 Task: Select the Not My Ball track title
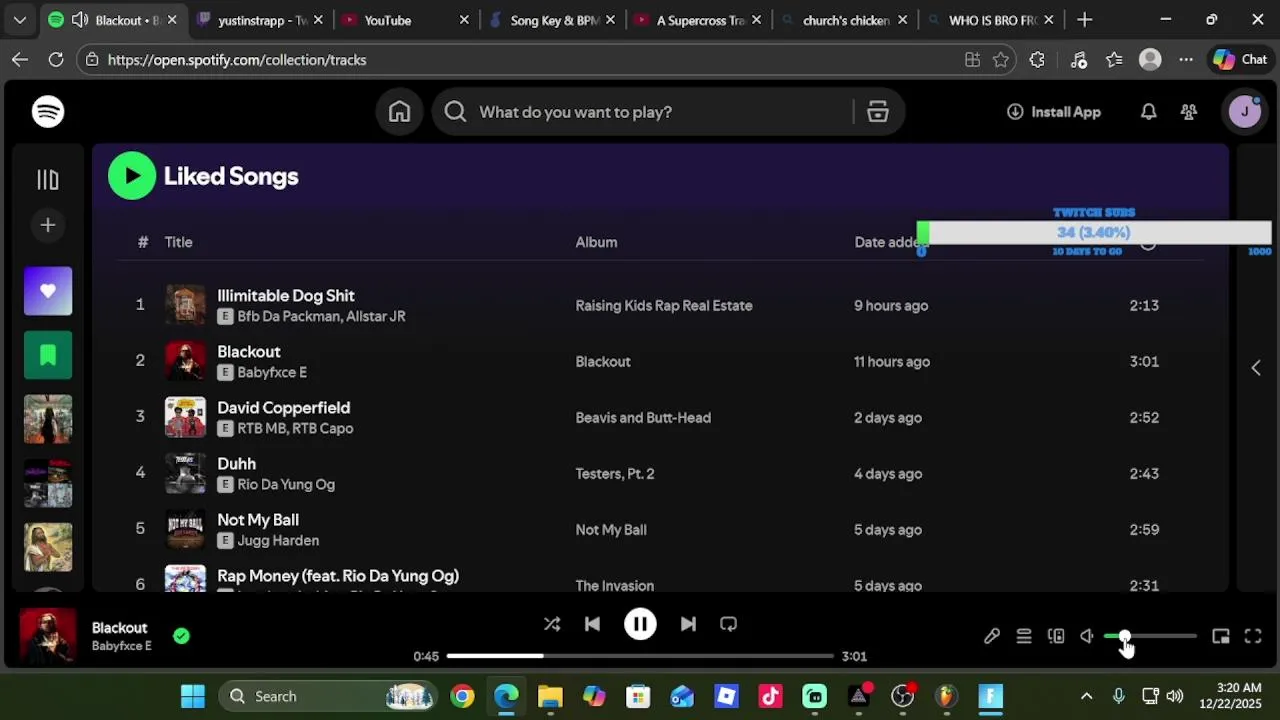(x=258, y=520)
